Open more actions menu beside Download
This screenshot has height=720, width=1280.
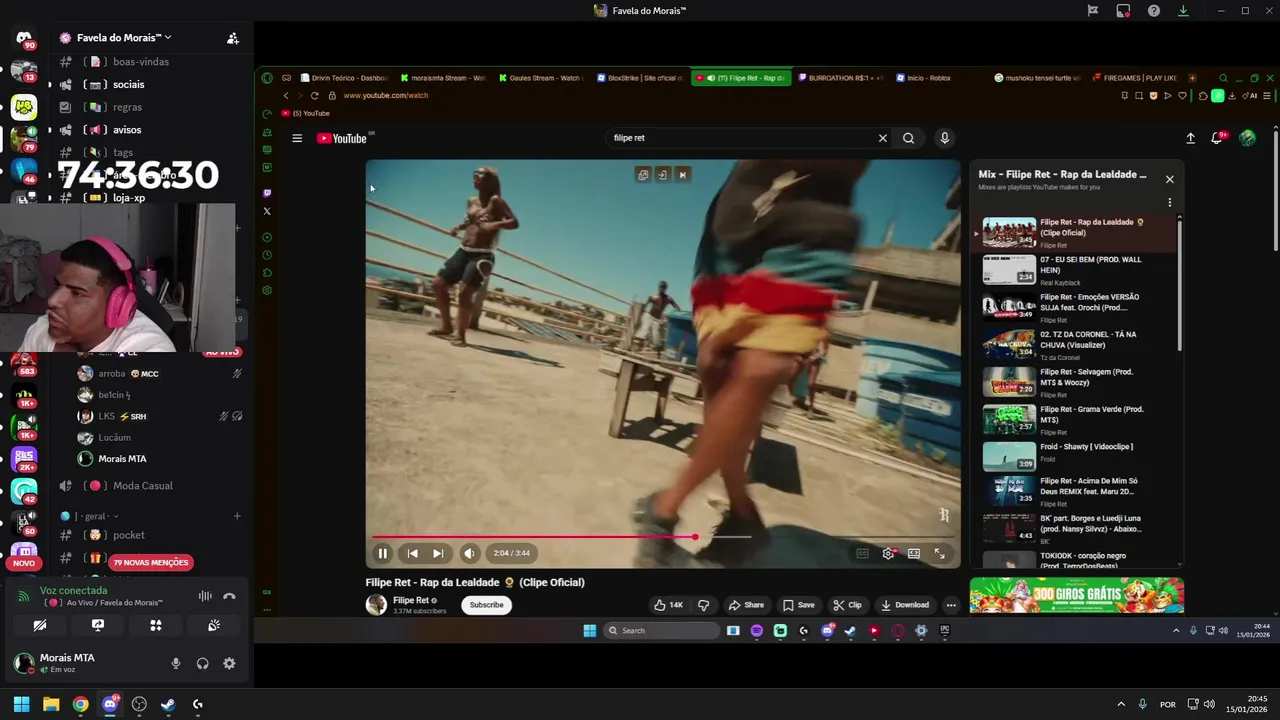951,605
